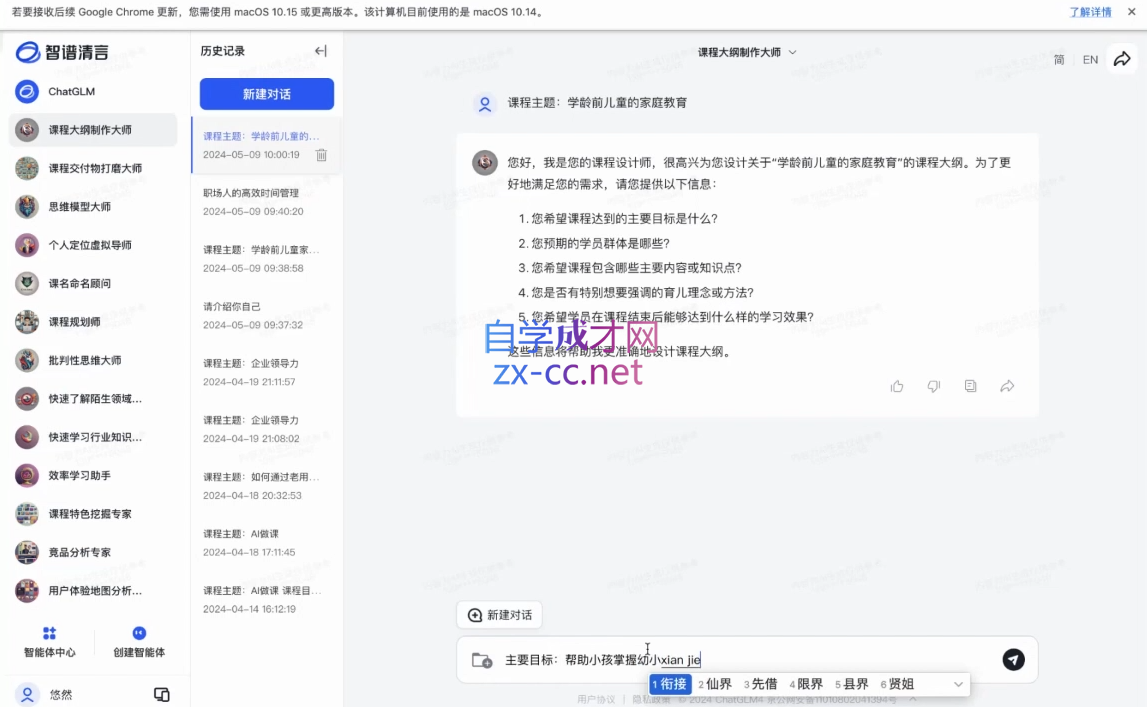Open the 了解详情 link

tap(1090, 12)
